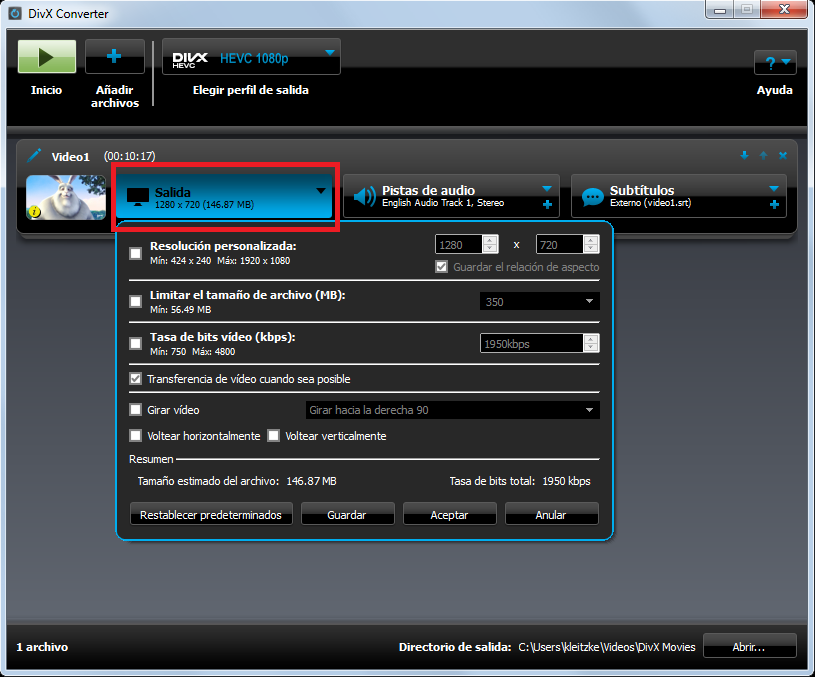Viewport: 815px width, 677px height.
Task: Check Voltear horizontalmente
Action: coord(136,435)
